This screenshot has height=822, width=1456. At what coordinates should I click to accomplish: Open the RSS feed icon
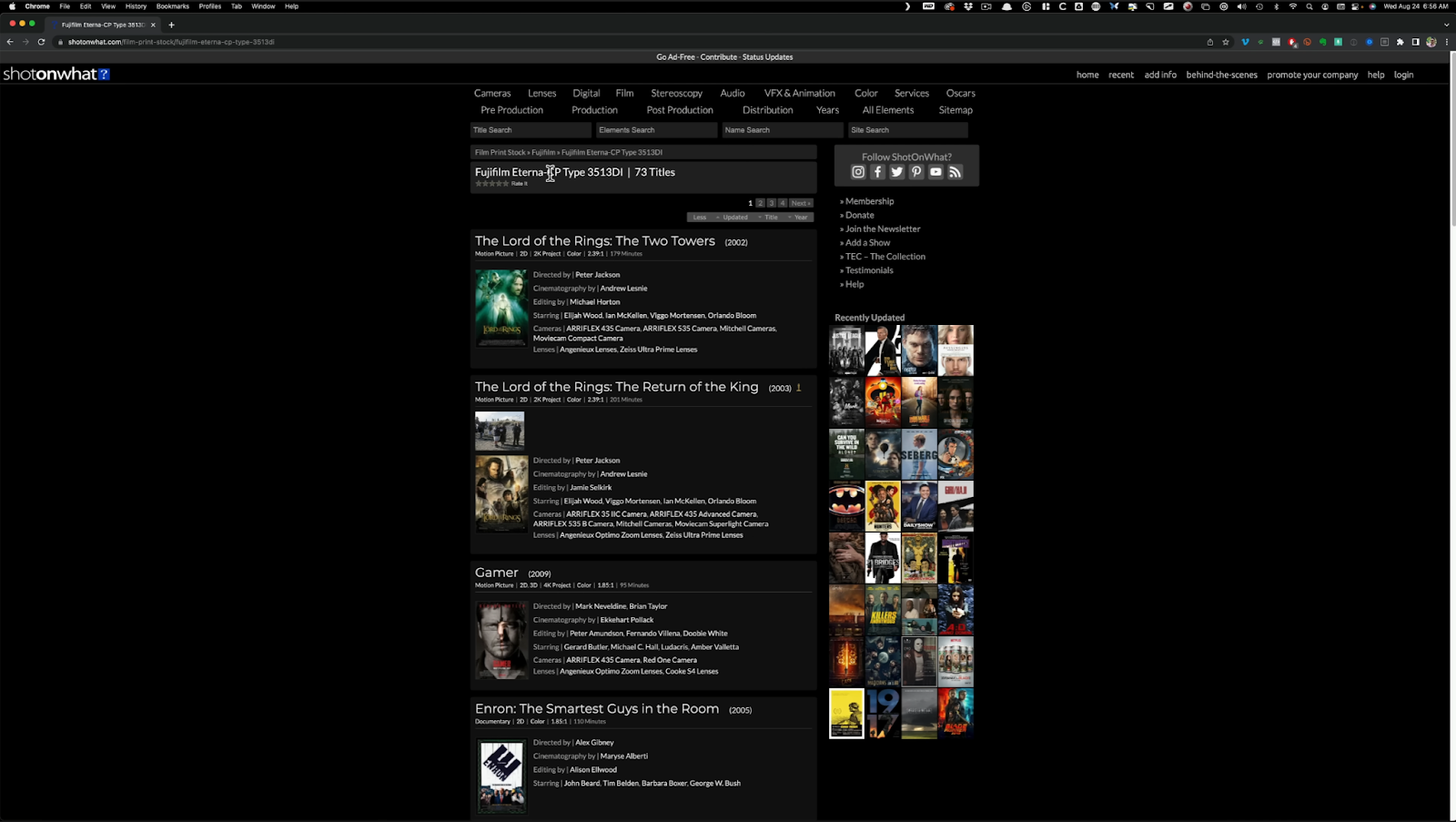coord(955,171)
